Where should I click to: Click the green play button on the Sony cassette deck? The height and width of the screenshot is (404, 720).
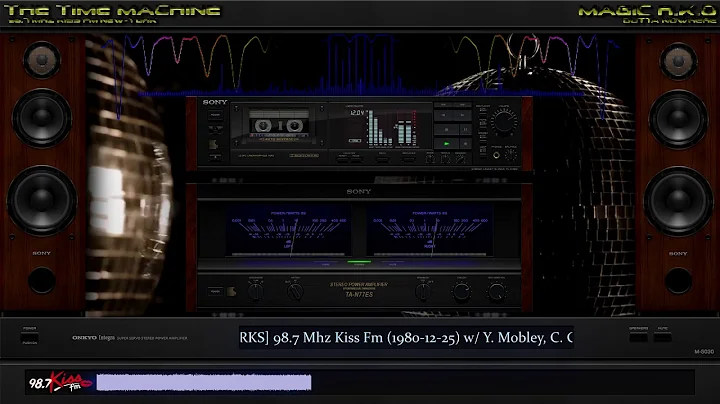(446, 144)
